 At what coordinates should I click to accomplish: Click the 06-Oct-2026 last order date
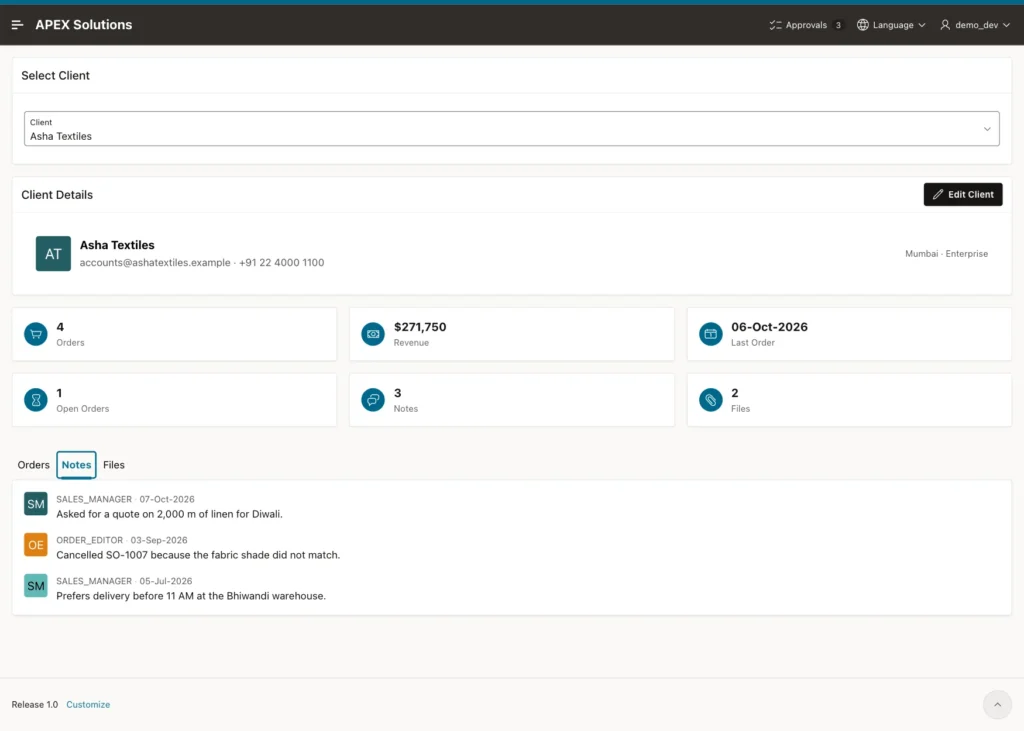(769, 327)
